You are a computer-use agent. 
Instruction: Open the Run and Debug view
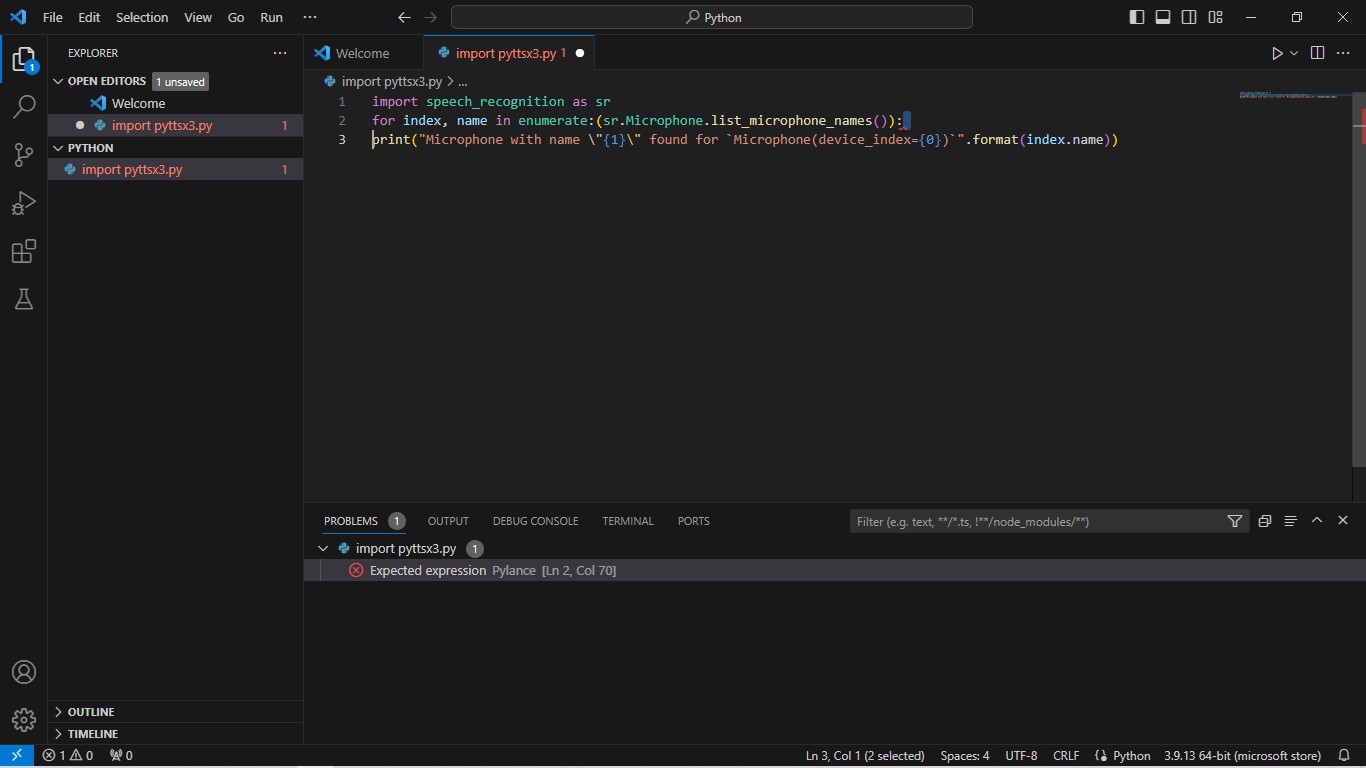(x=24, y=203)
